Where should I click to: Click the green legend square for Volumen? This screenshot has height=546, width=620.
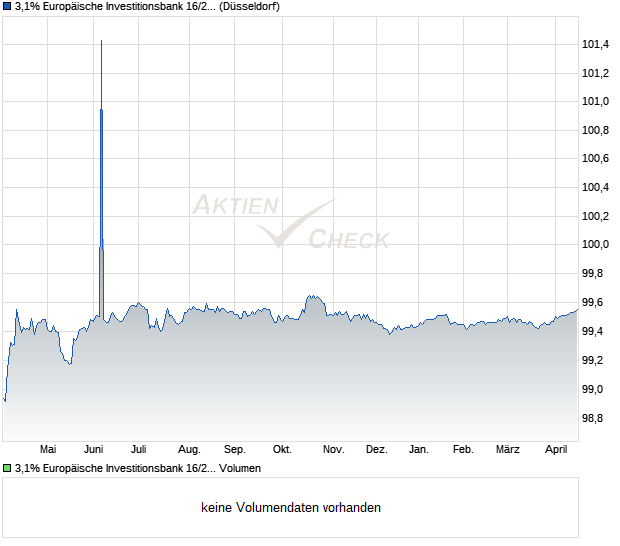[x=7, y=469]
